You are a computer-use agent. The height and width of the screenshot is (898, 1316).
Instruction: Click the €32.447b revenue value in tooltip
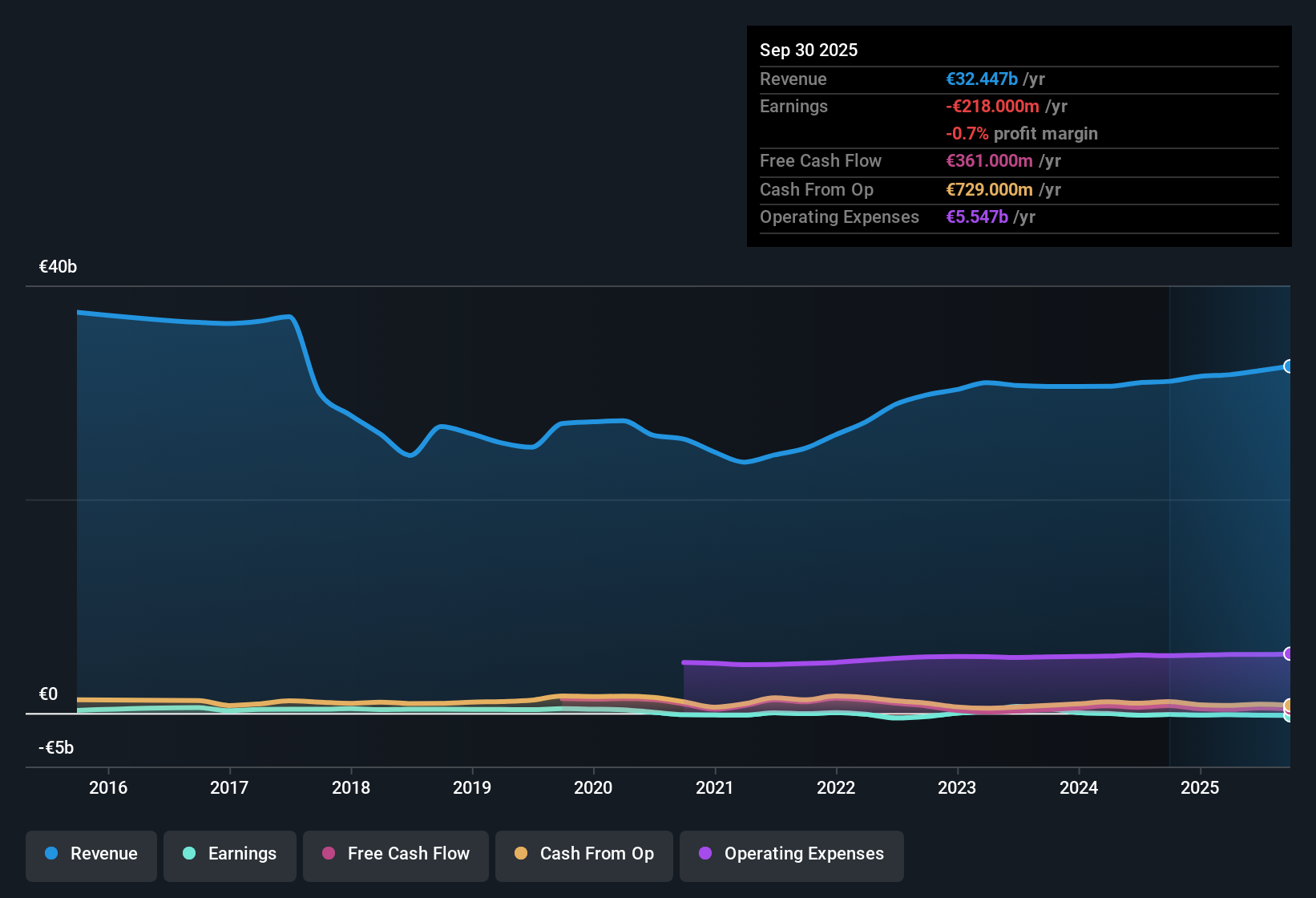coord(982,79)
